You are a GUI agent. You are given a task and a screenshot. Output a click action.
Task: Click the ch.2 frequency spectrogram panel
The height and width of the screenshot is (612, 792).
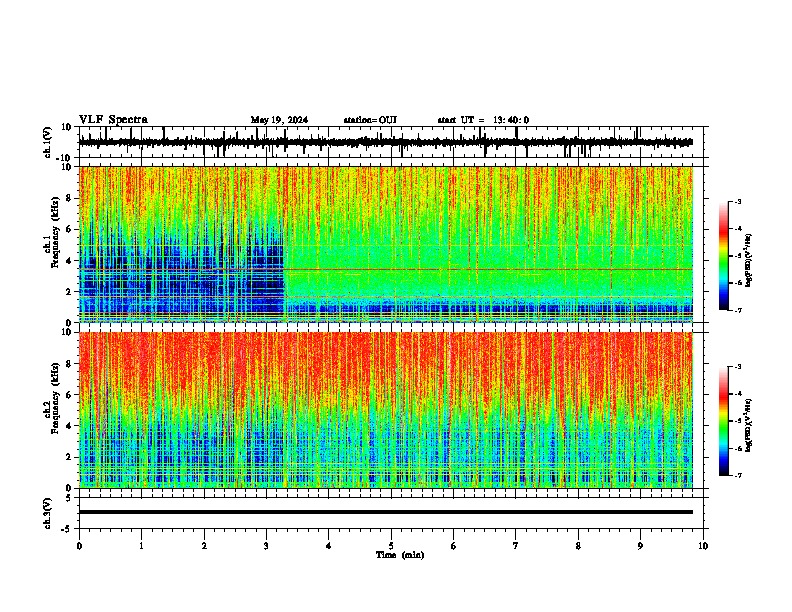pos(386,410)
